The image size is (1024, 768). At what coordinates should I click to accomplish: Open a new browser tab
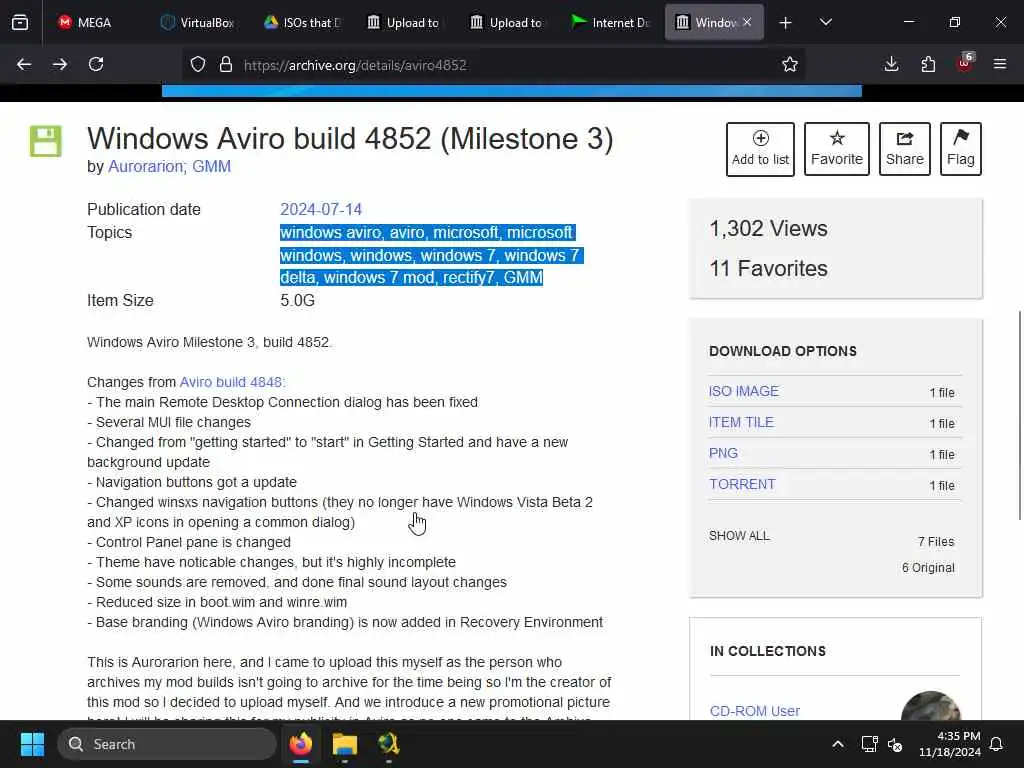(786, 23)
